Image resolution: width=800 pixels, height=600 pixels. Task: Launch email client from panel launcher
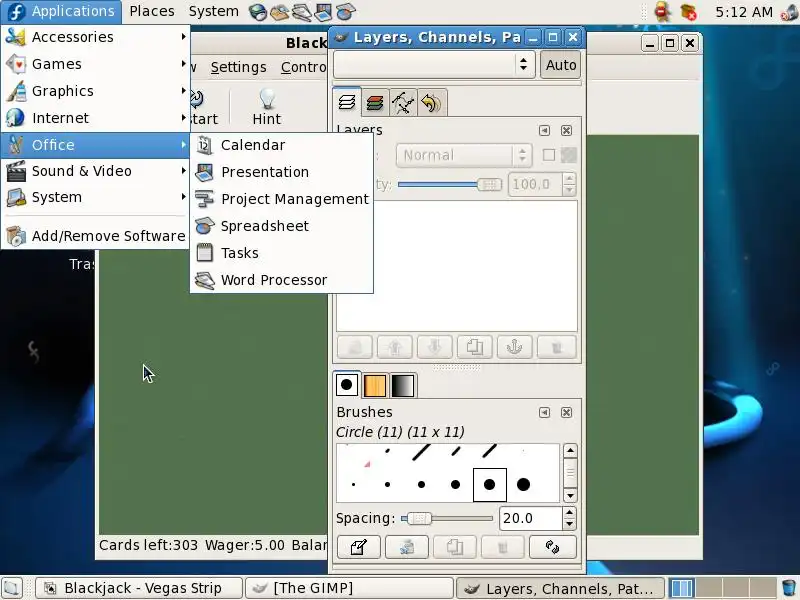[x=280, y=12]
